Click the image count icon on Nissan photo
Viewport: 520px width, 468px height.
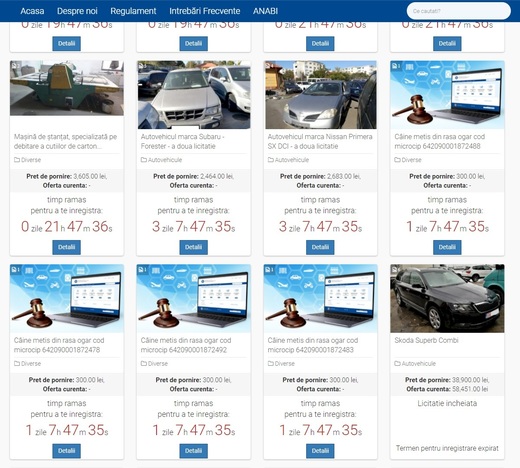click(x=270, y=65)
